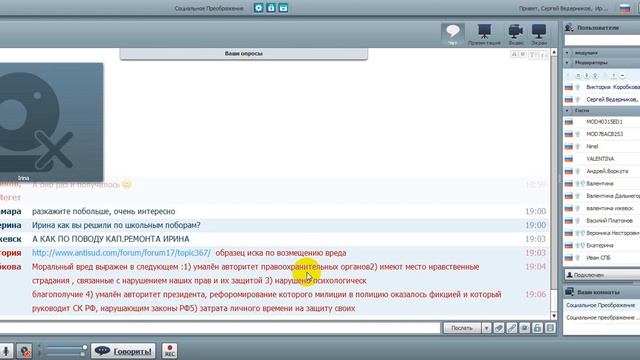Click the minus icon in moderators toolbar
The width and height of the screenshot is (640, 360).
click(x=622, y=76)
